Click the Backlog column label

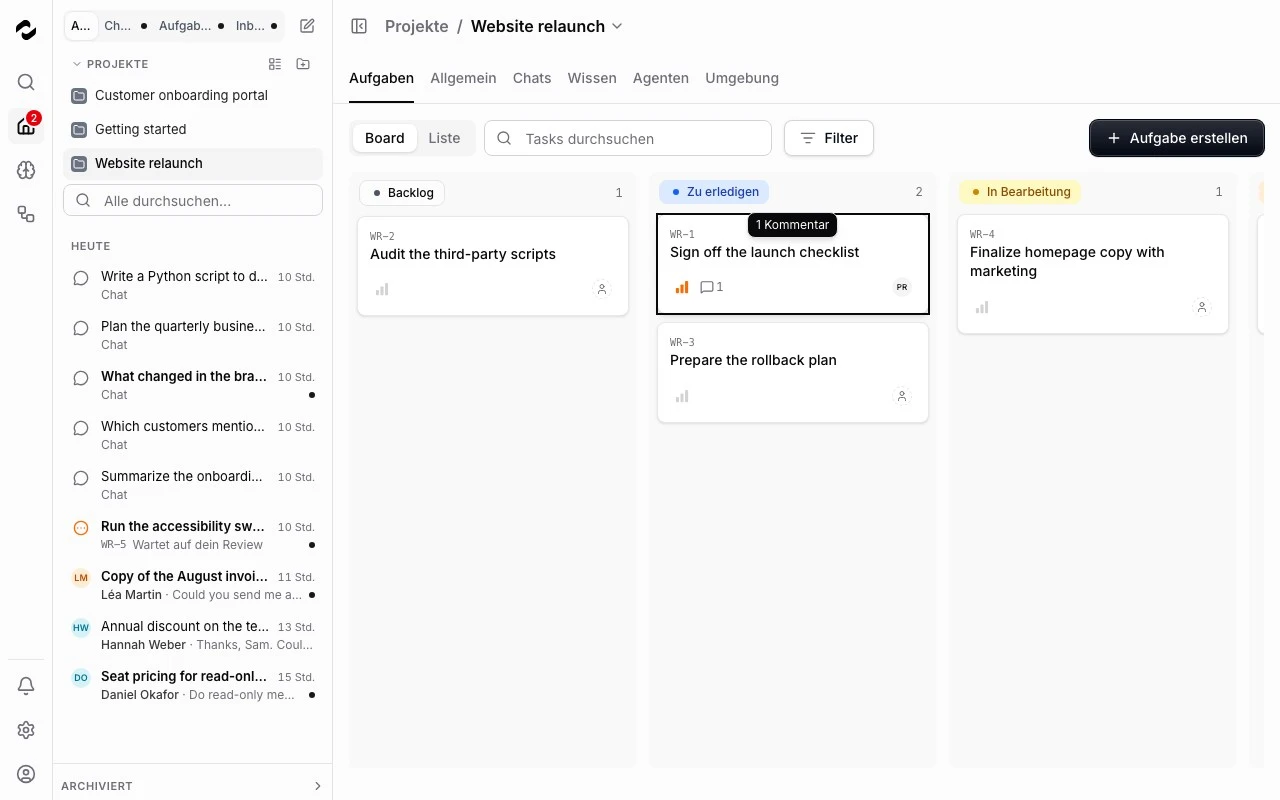click(x=402, y=192)
